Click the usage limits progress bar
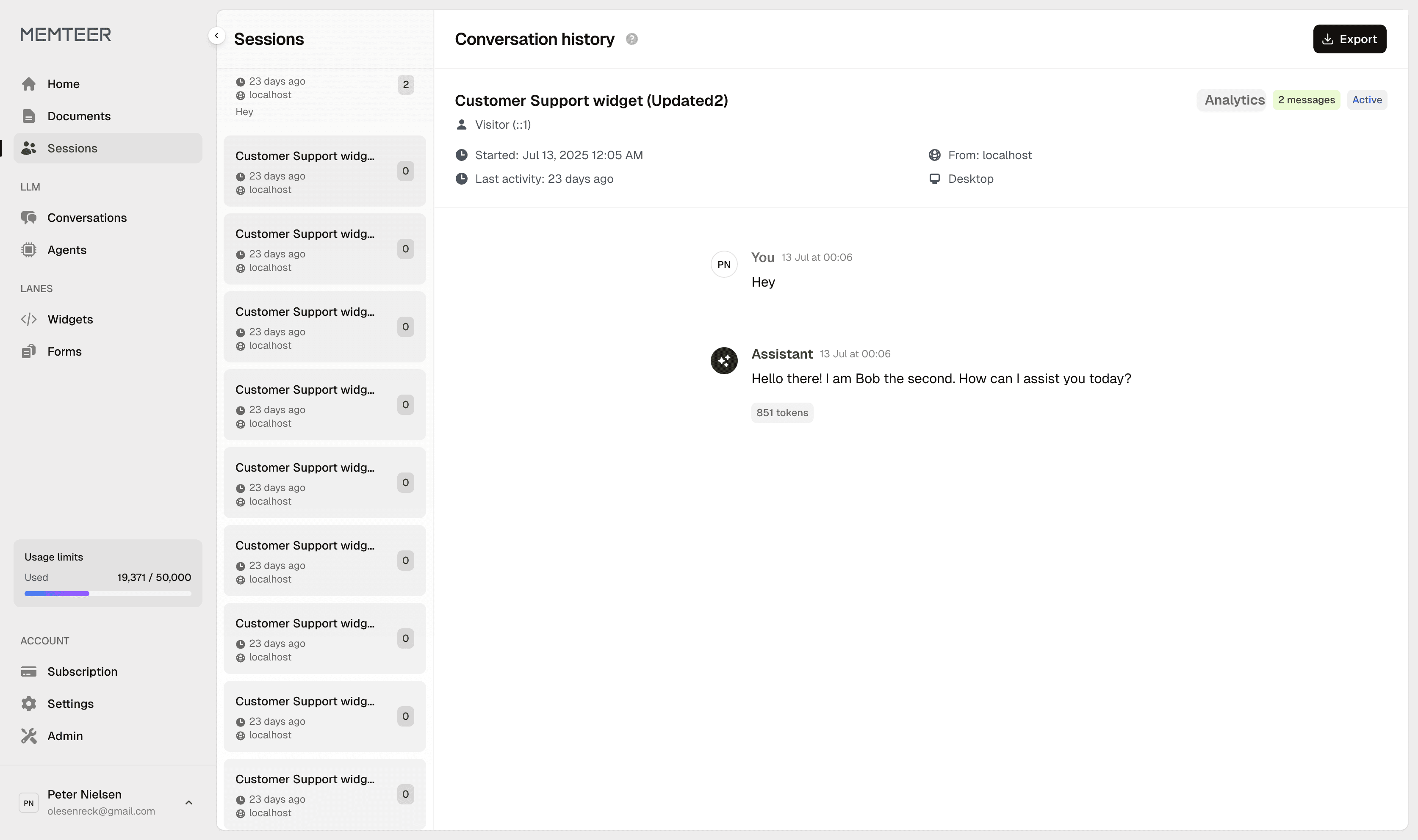 [x=108, y=593]
